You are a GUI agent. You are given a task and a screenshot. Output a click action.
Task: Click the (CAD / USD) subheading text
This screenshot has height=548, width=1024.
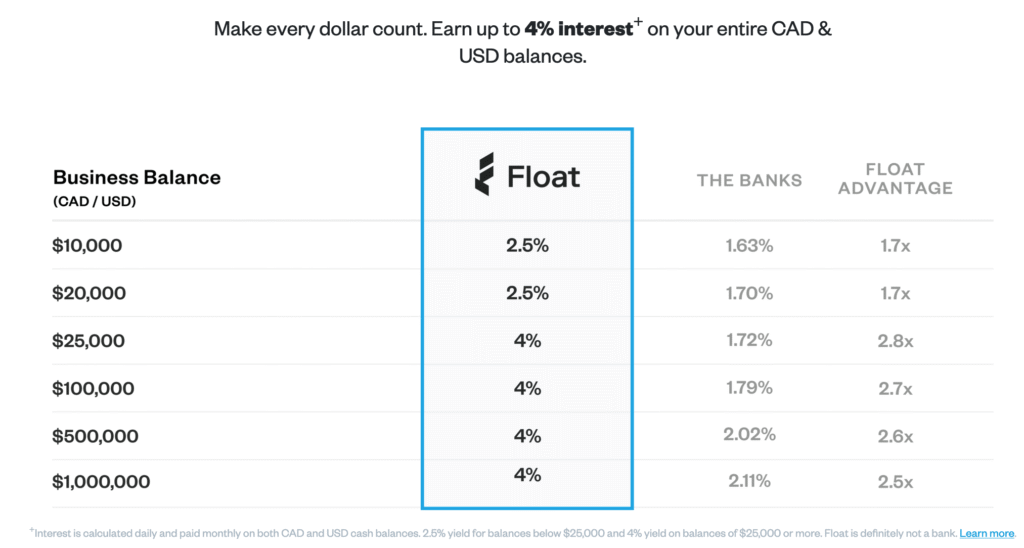[94, 201]
